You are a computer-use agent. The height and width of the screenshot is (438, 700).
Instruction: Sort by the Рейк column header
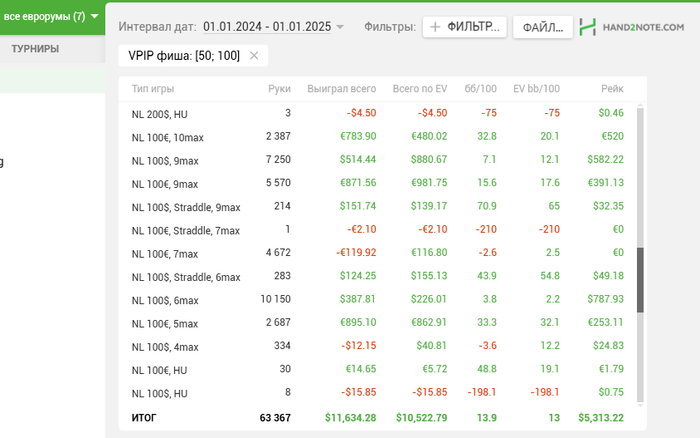click(612, 89)
